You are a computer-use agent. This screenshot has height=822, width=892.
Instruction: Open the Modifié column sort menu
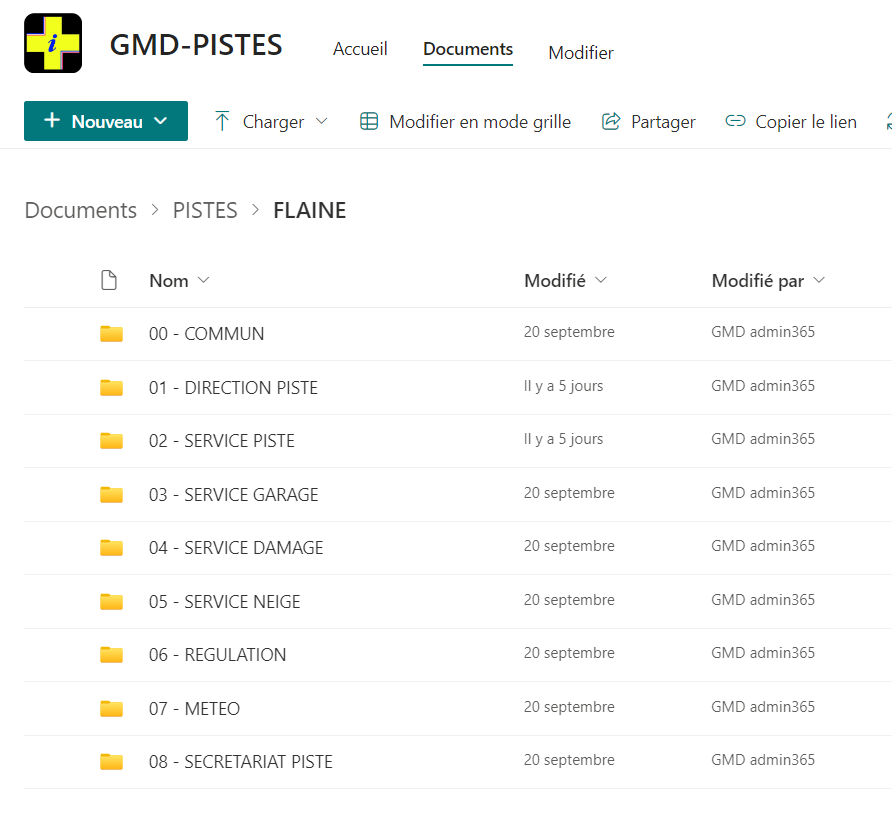(601, 280)
